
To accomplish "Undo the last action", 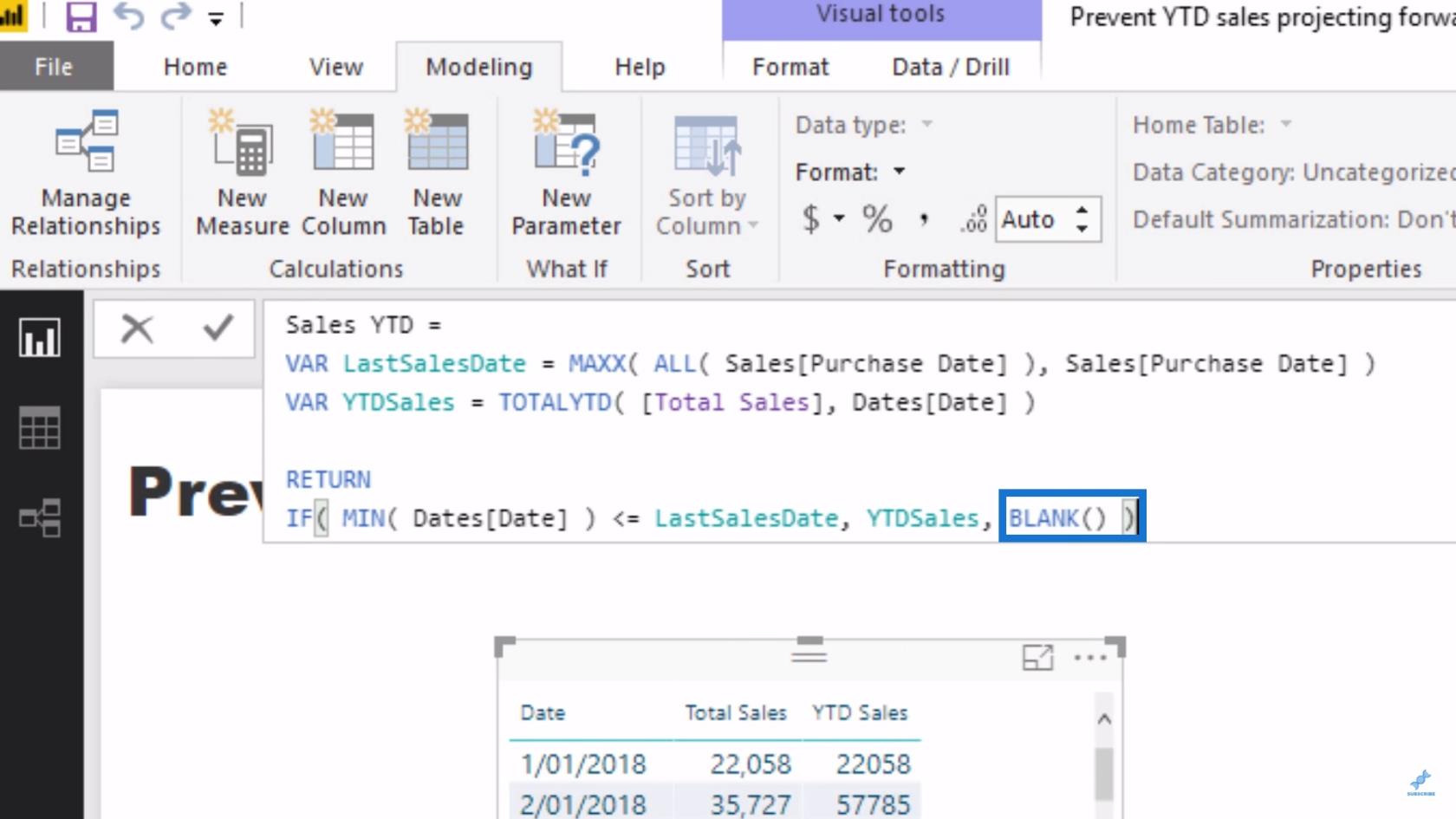I will tap(128, 16).
